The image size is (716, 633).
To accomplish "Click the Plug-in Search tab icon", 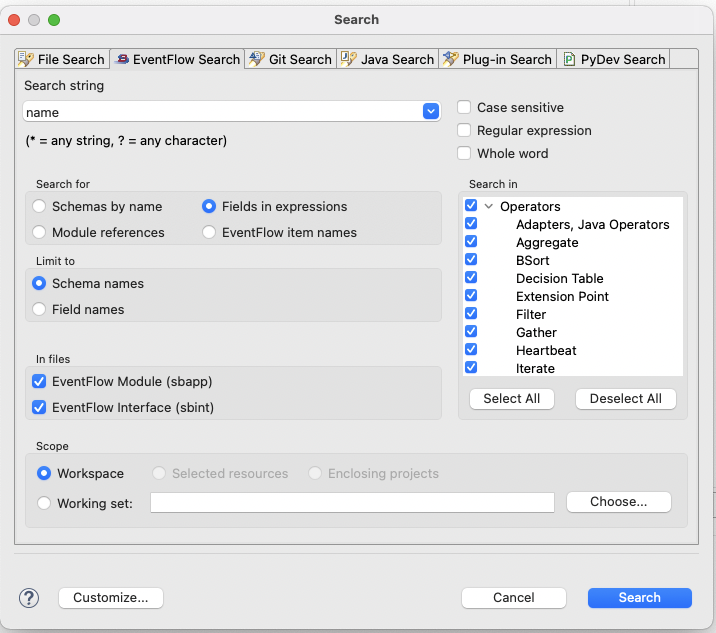I will [x=451, y=60].
